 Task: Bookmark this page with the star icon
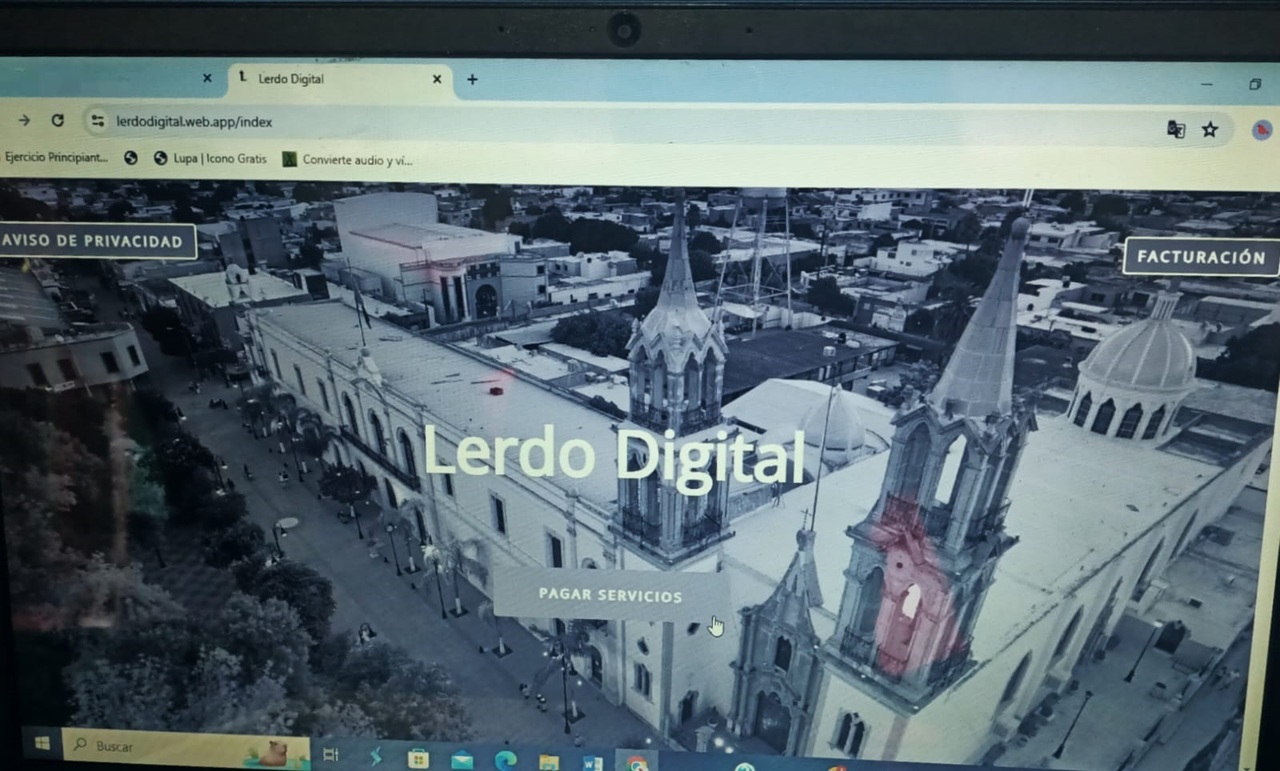tap(1210, 129)
